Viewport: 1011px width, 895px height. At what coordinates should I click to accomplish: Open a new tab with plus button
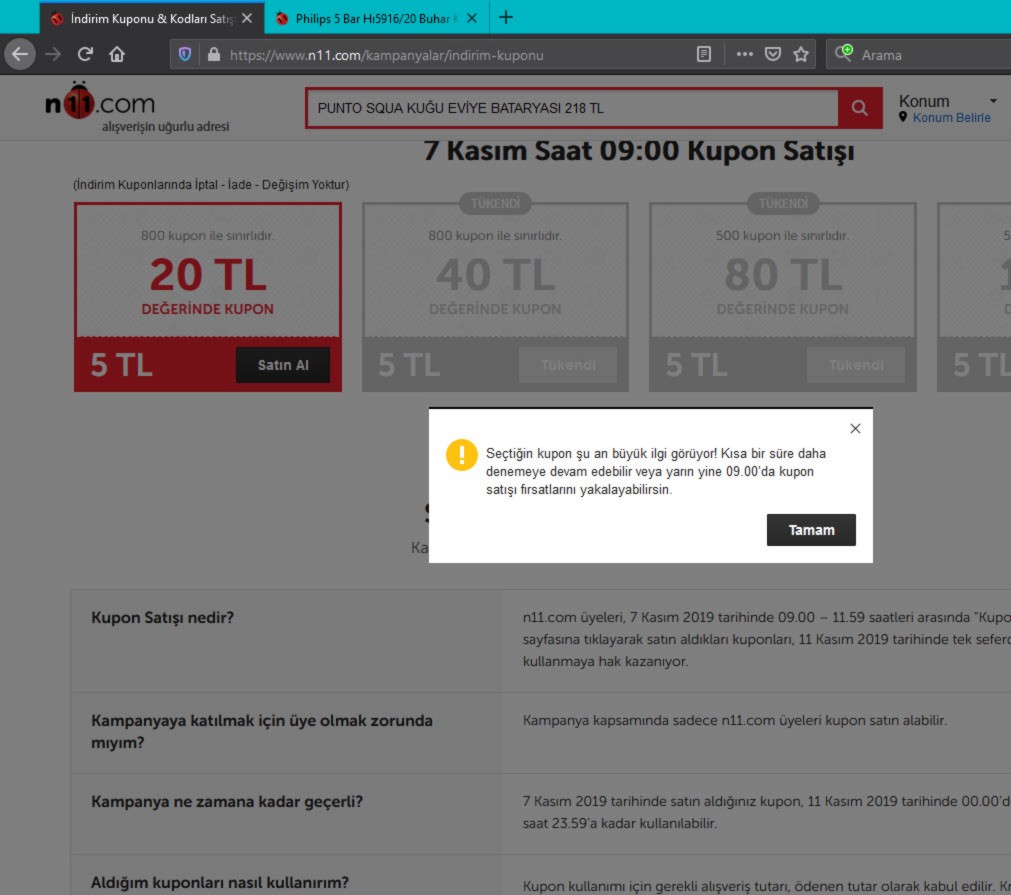(506, 17)
